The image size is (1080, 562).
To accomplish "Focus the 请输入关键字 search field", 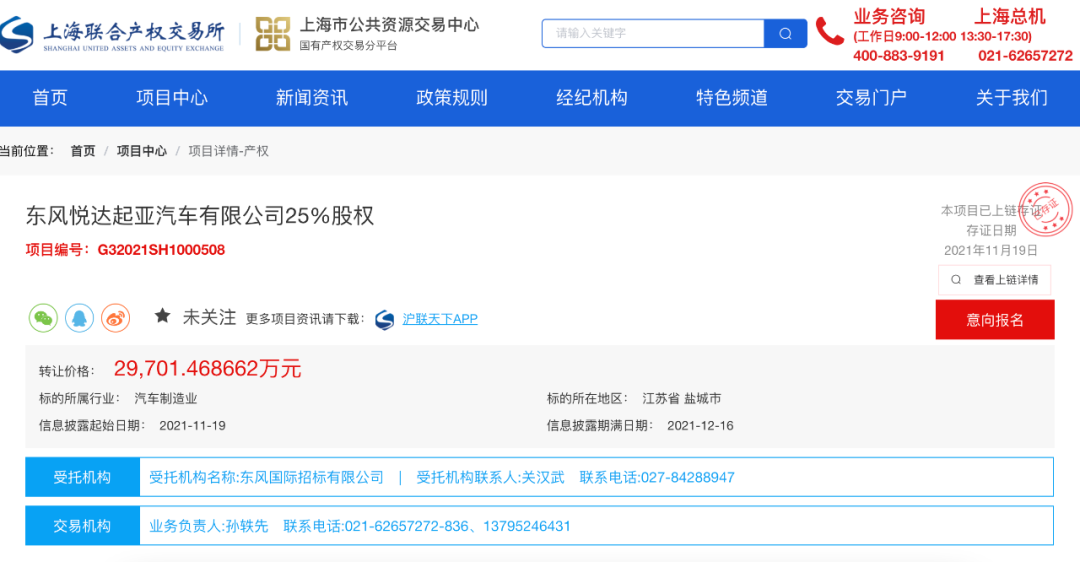I will [x=653, y=34].
